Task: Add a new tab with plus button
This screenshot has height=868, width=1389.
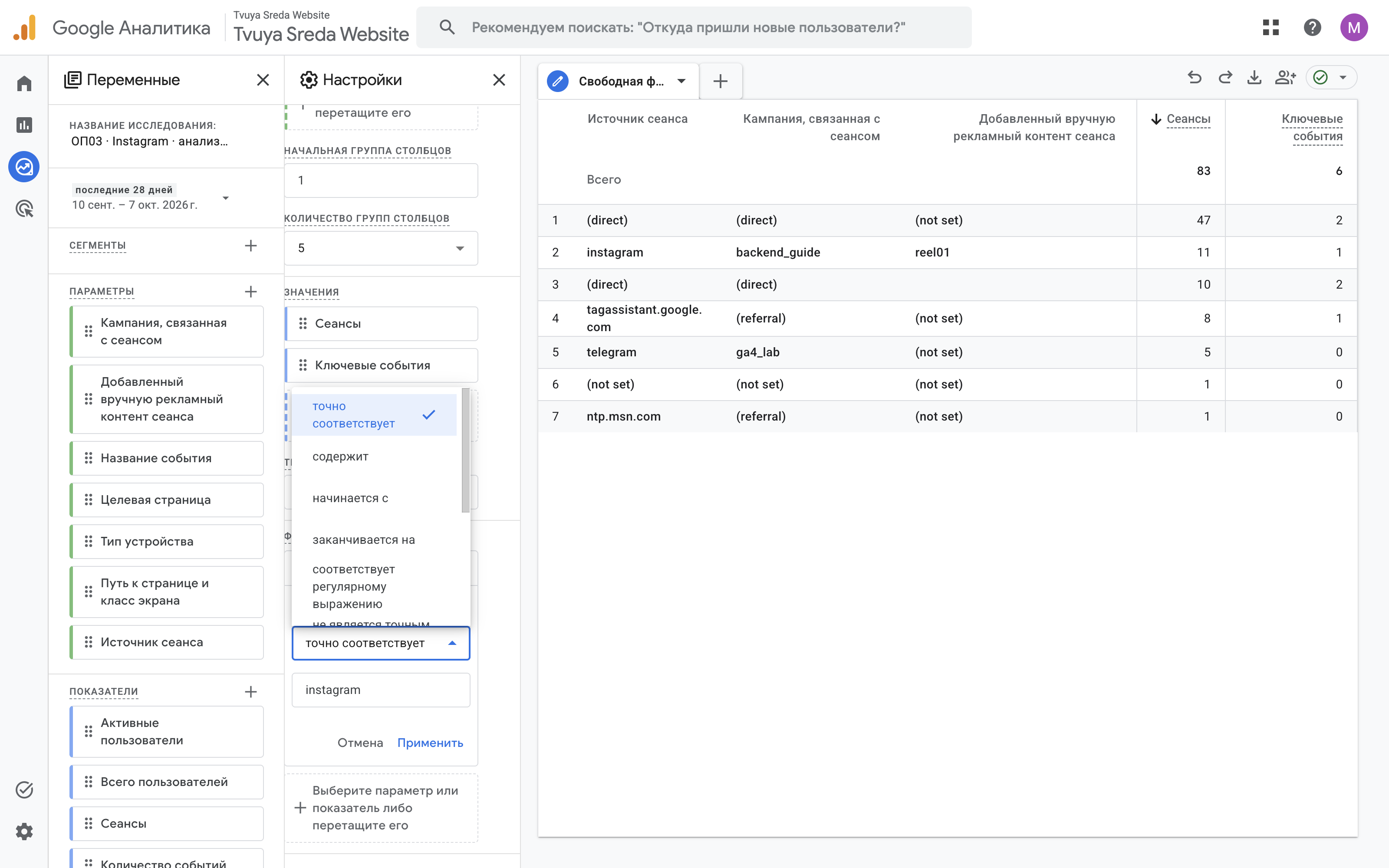Action: [721, 81]
